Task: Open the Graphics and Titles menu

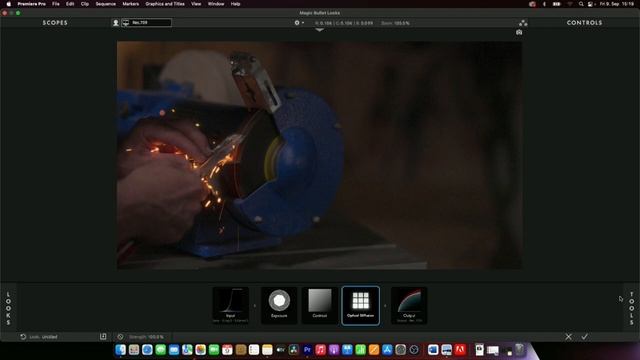Action: (x=165, y=4)
